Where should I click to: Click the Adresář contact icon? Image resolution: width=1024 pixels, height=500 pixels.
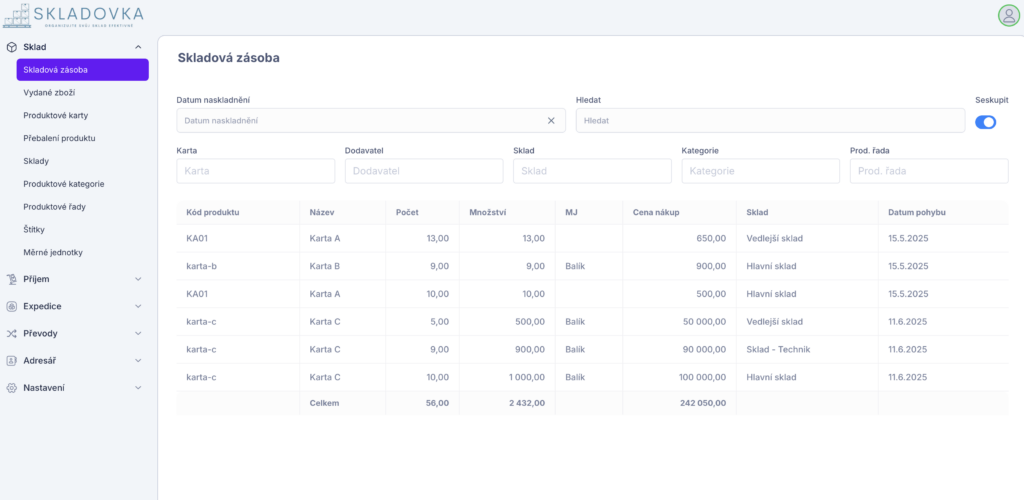(12, 360)
